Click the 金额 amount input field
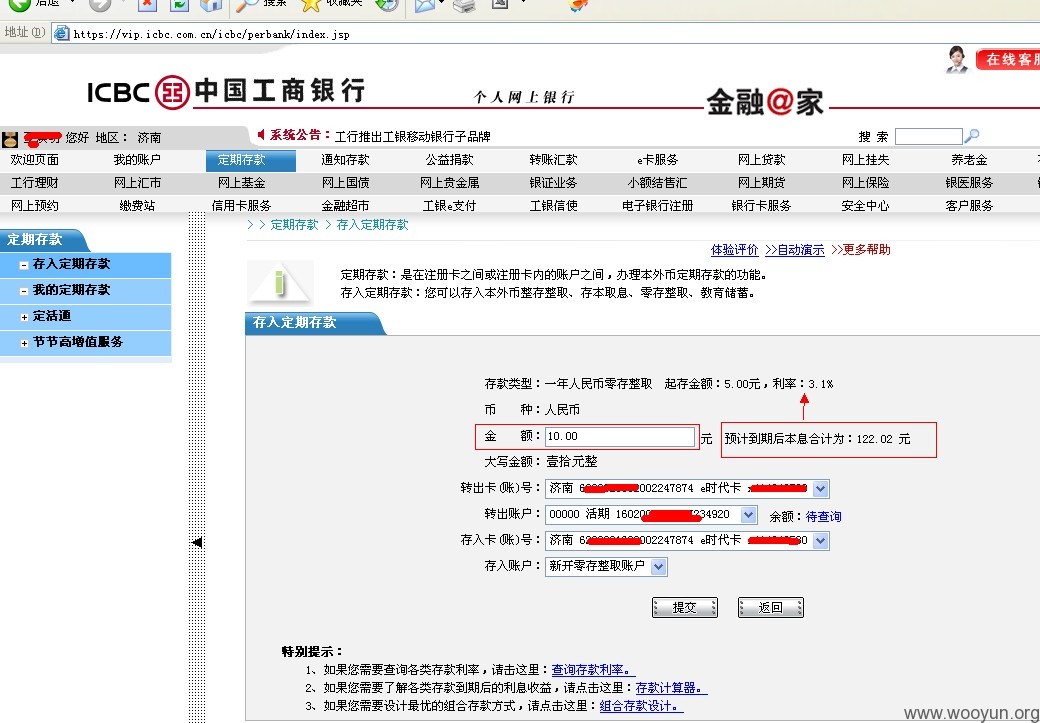1040x723 pixels. point(620,436)
